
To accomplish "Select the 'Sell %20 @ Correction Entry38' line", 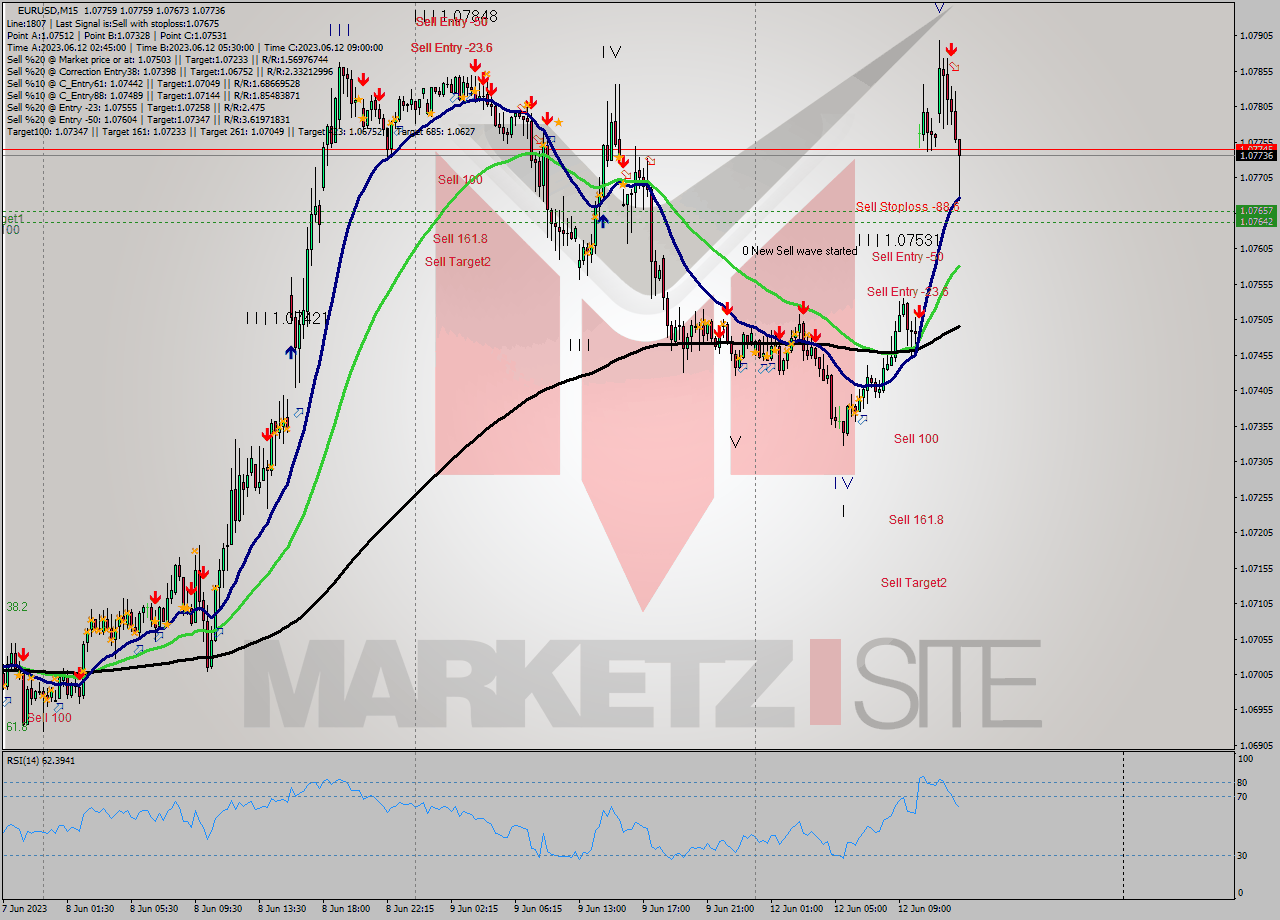I will (x=170, y=71).
